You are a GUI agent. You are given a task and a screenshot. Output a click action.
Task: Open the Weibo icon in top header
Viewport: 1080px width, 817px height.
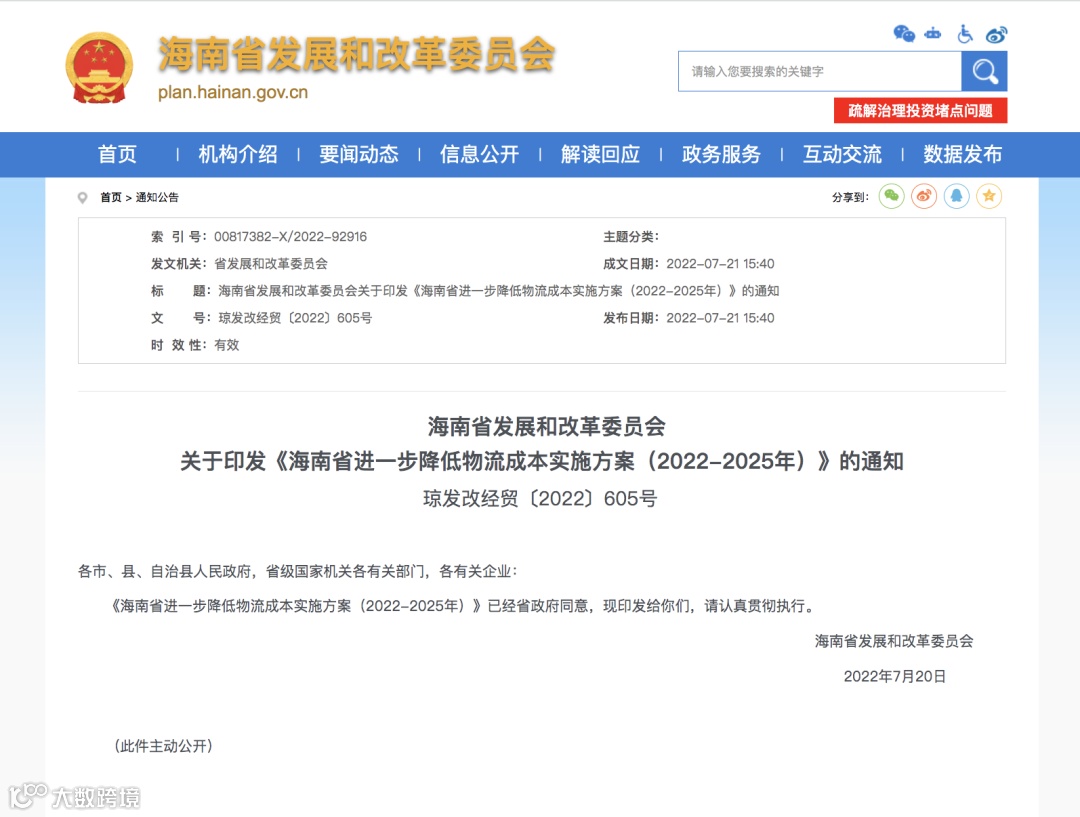996,34
